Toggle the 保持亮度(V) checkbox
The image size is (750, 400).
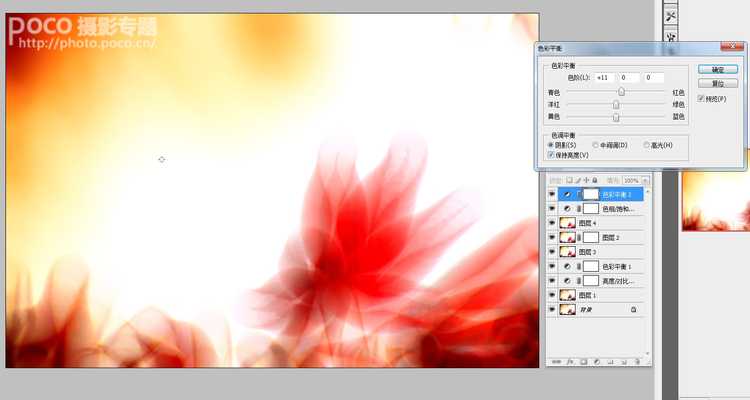[551, 155]
